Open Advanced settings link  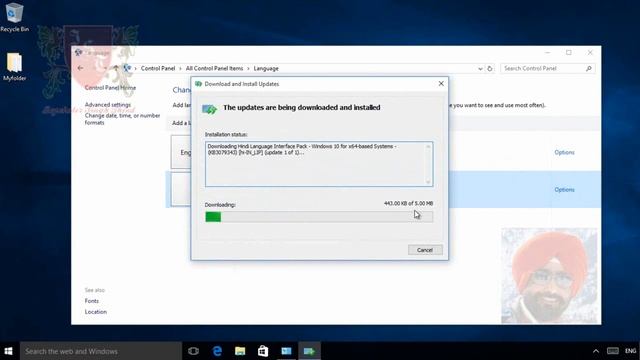(108, 104)
